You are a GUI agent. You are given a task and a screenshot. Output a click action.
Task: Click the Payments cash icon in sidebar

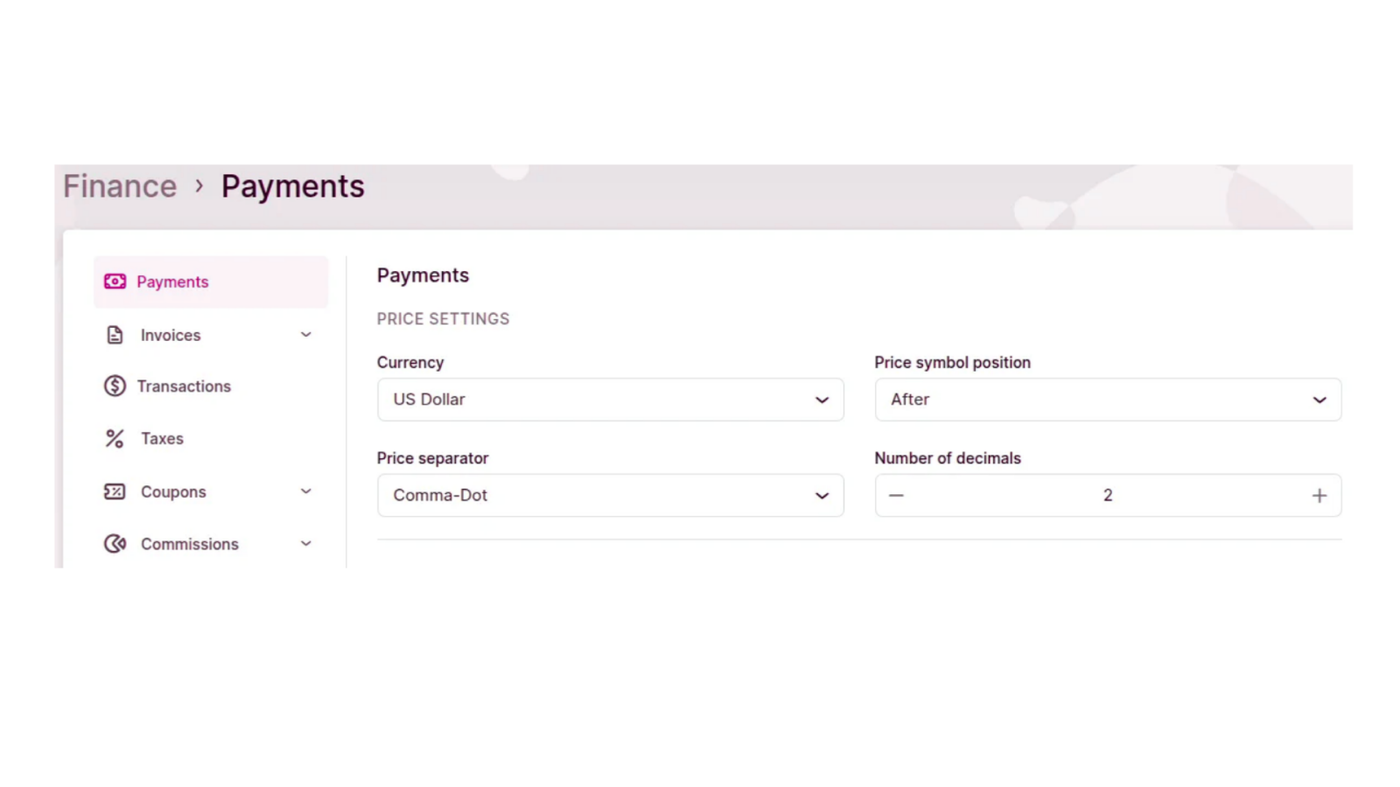[x=115, y=282]
